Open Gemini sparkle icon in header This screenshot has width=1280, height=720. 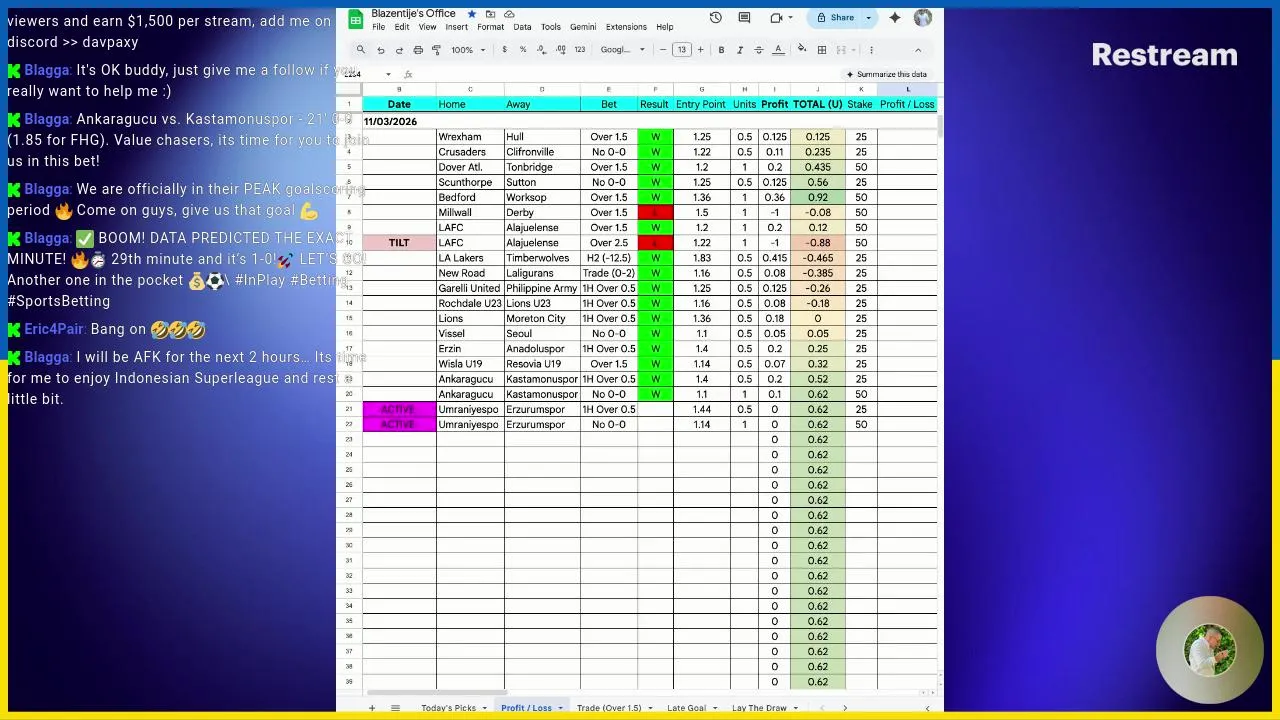click(x=895, y=18)
